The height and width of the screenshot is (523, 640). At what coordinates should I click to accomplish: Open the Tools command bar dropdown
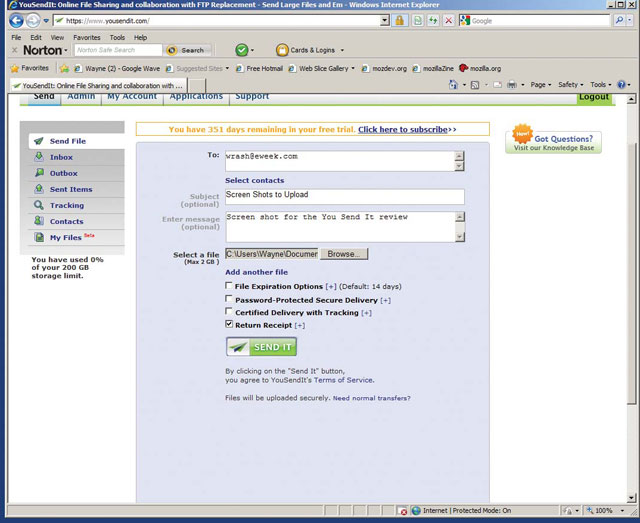point(601,85)
